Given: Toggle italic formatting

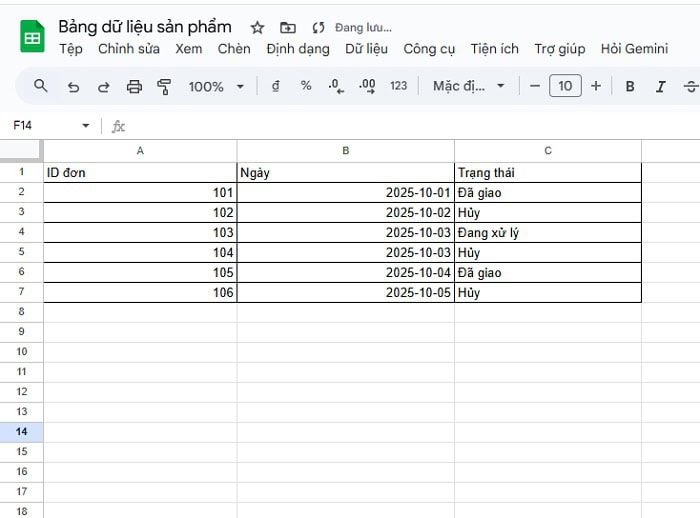Looking at the screenshot, I should [661, 86].
